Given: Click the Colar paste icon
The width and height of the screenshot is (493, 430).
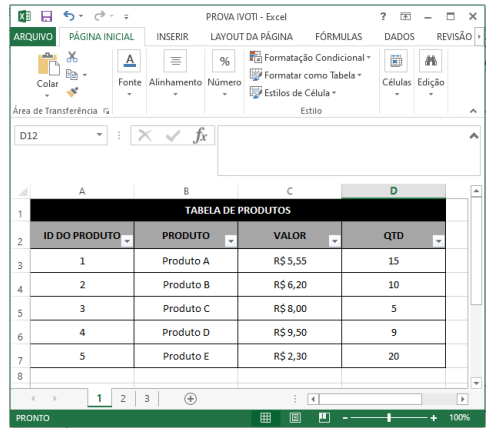Looking at the screenshot, I should pyautogui.click(x=48, y=64).
